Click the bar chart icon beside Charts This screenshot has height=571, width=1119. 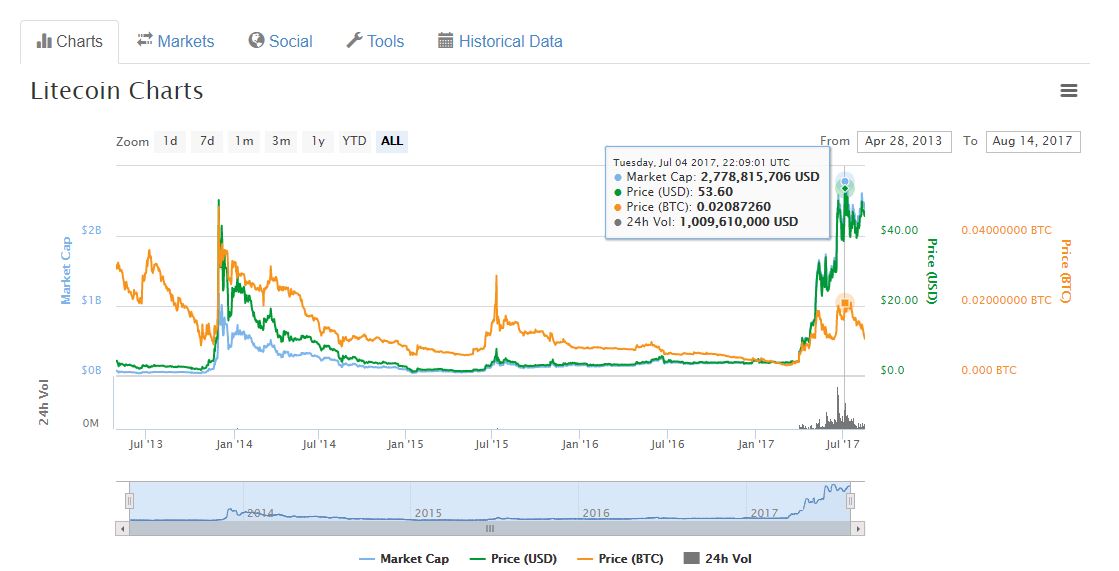(x=44, y=41)
